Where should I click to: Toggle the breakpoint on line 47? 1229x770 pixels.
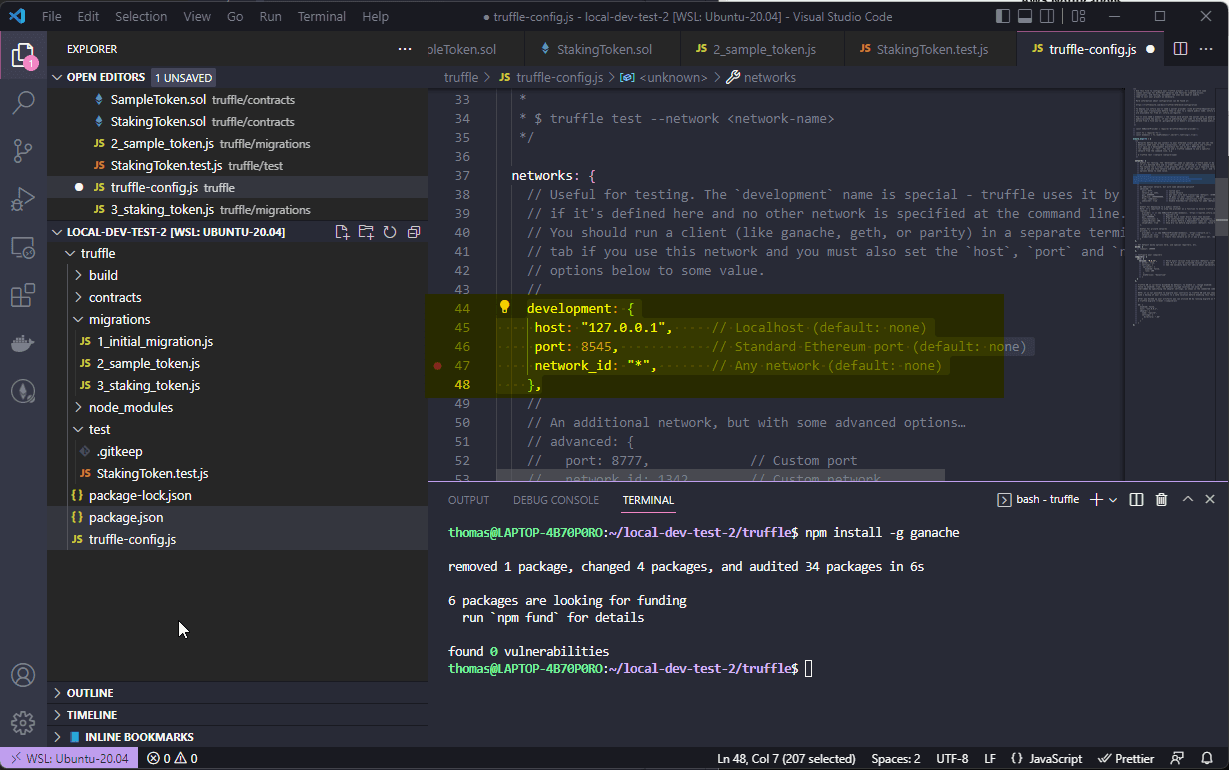click(x=438, y=366)
